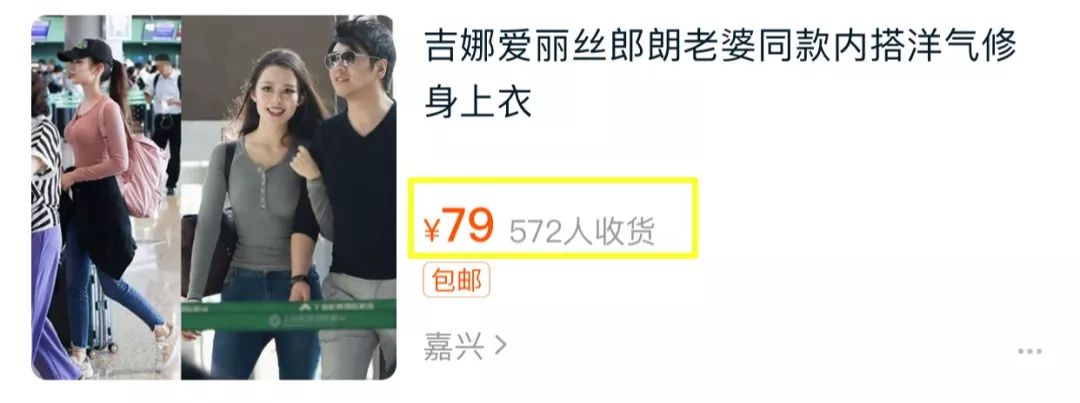Select the 572人收货 buyer count text
This screenshot has width=1080, height=403.
(x=582, y=231)
